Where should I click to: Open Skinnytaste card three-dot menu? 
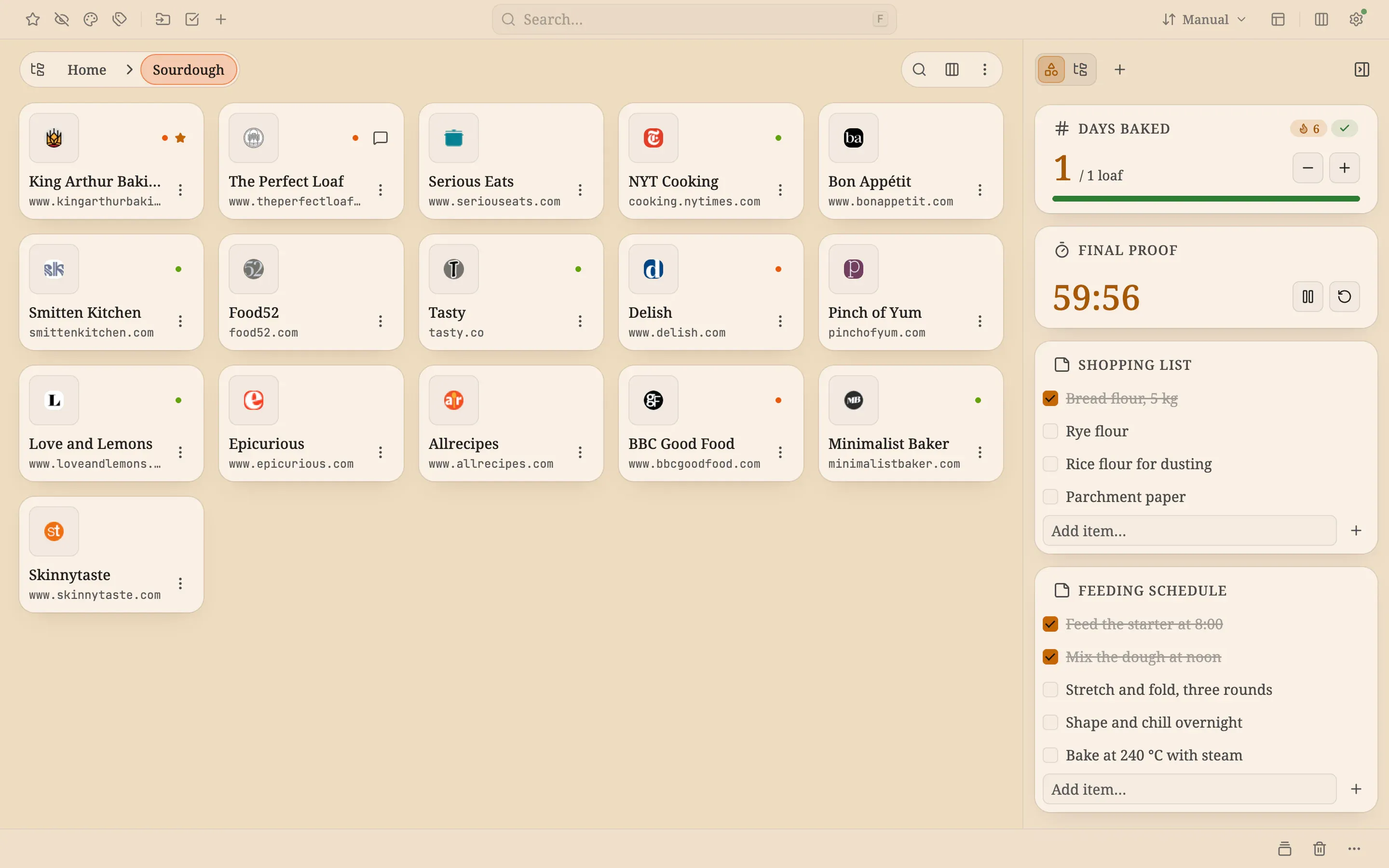[x=181, y=583]
